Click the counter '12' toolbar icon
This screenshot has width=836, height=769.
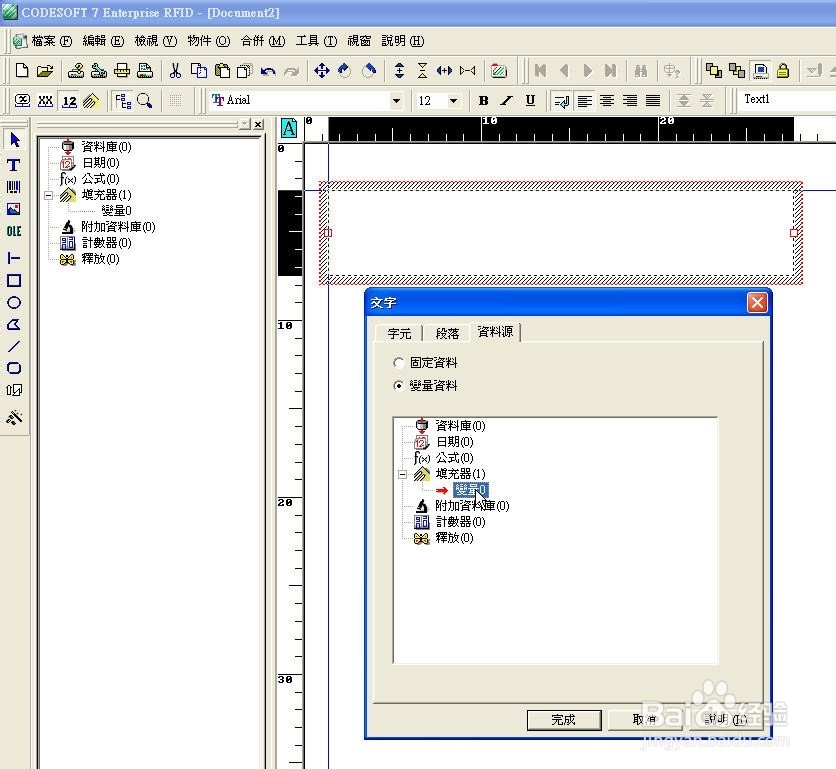point(69,101)
